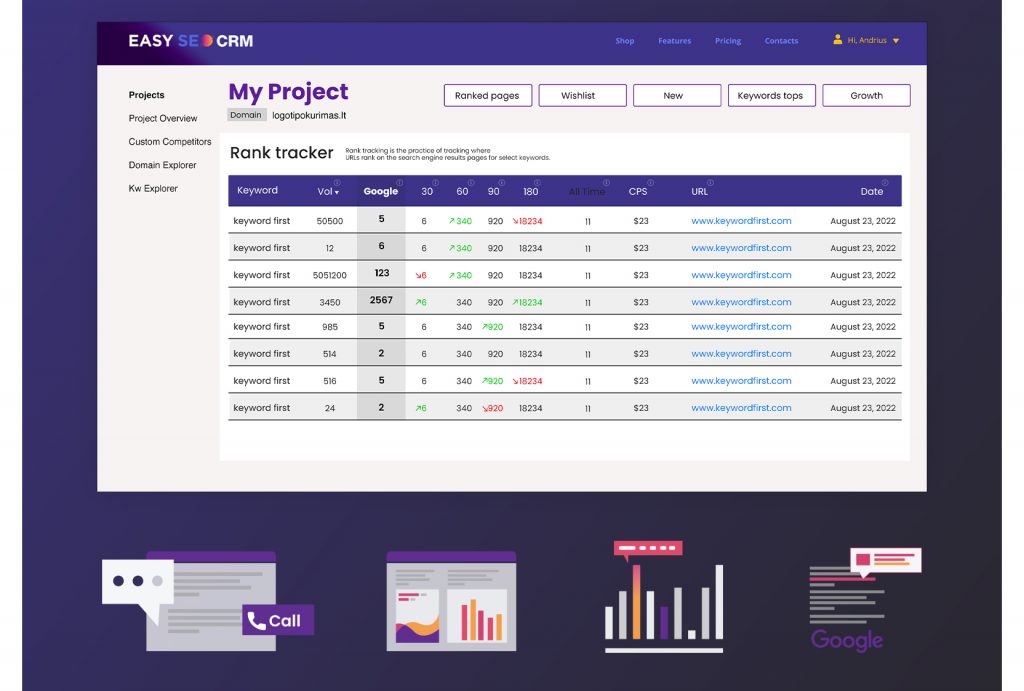
Task: Click the info icon above the URL column
Action: pos(711,183)
